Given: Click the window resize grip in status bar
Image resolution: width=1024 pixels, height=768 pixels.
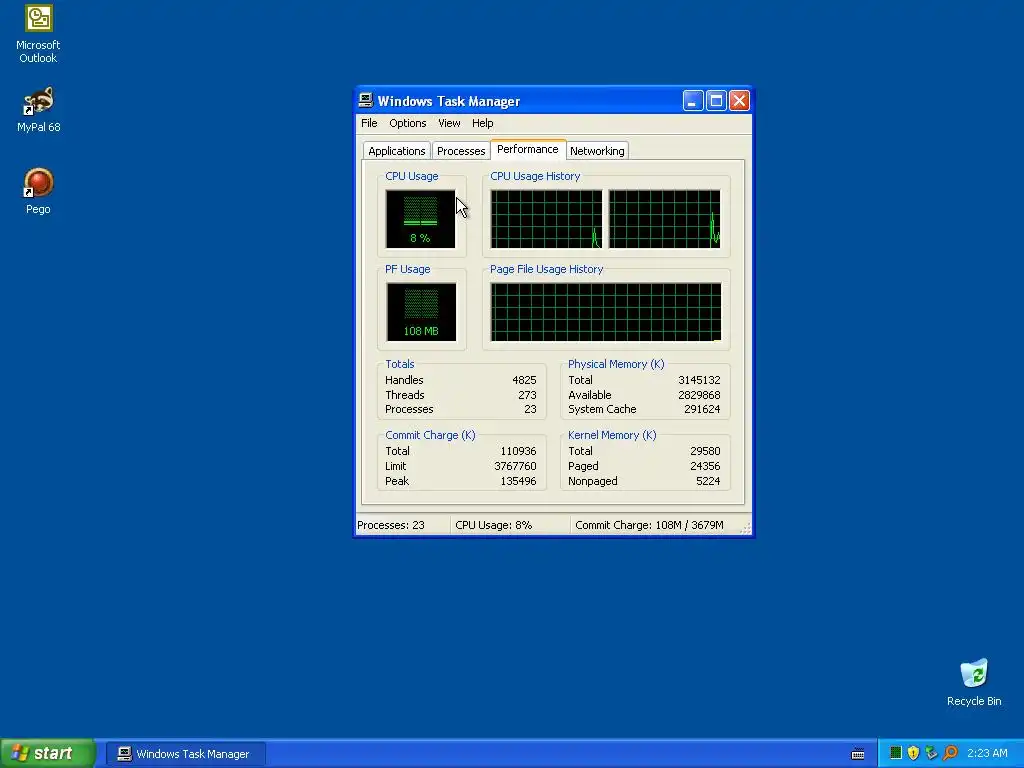Looking at the screenshot, I should [745, 529].
